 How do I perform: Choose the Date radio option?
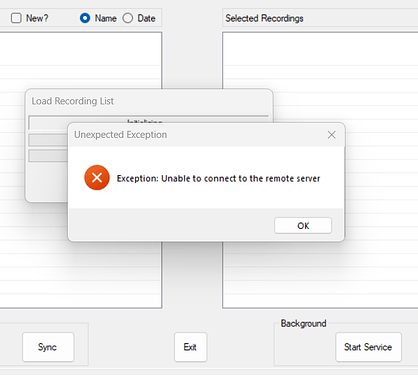coord(128,18)
